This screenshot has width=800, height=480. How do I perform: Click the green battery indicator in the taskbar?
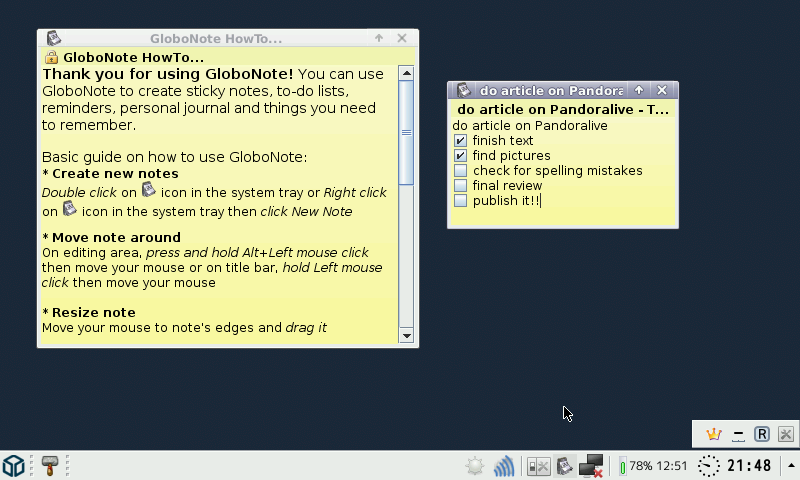622,467
